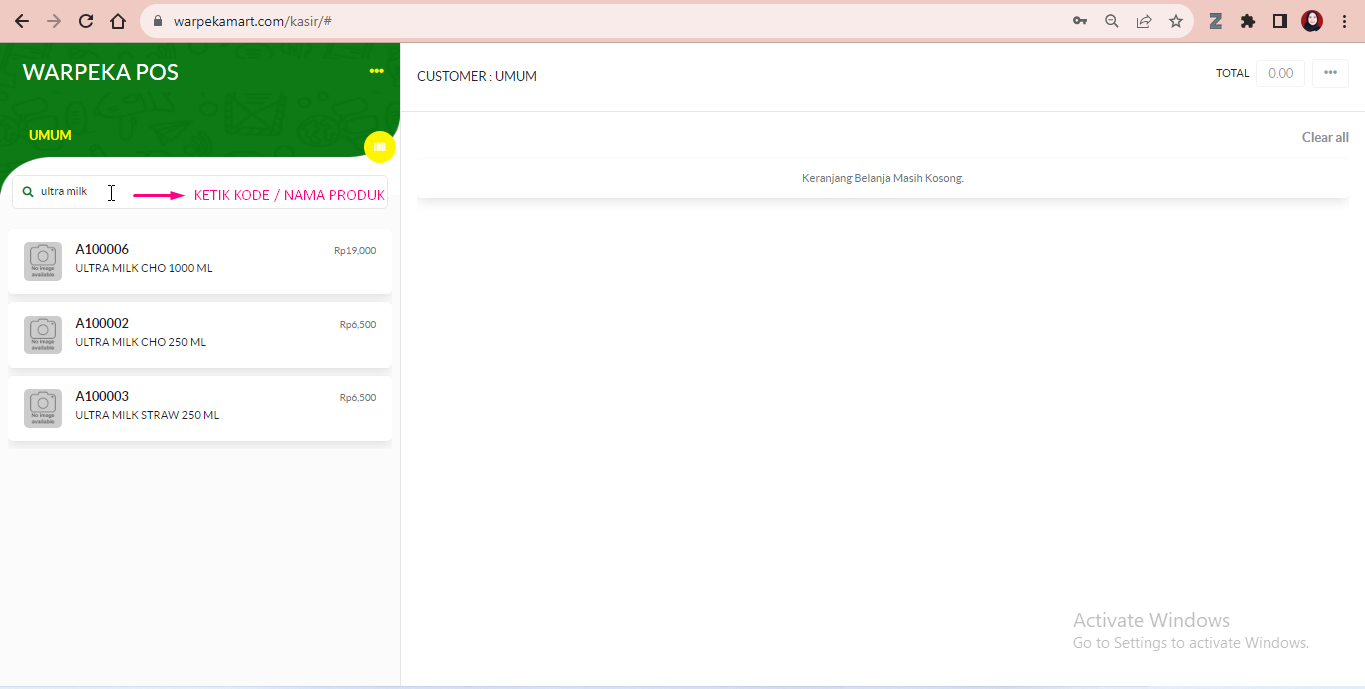This screenshot has height=689, width=1365.
Task: Click the product search field
Action: pyautogui.click(x=200, y=192)
